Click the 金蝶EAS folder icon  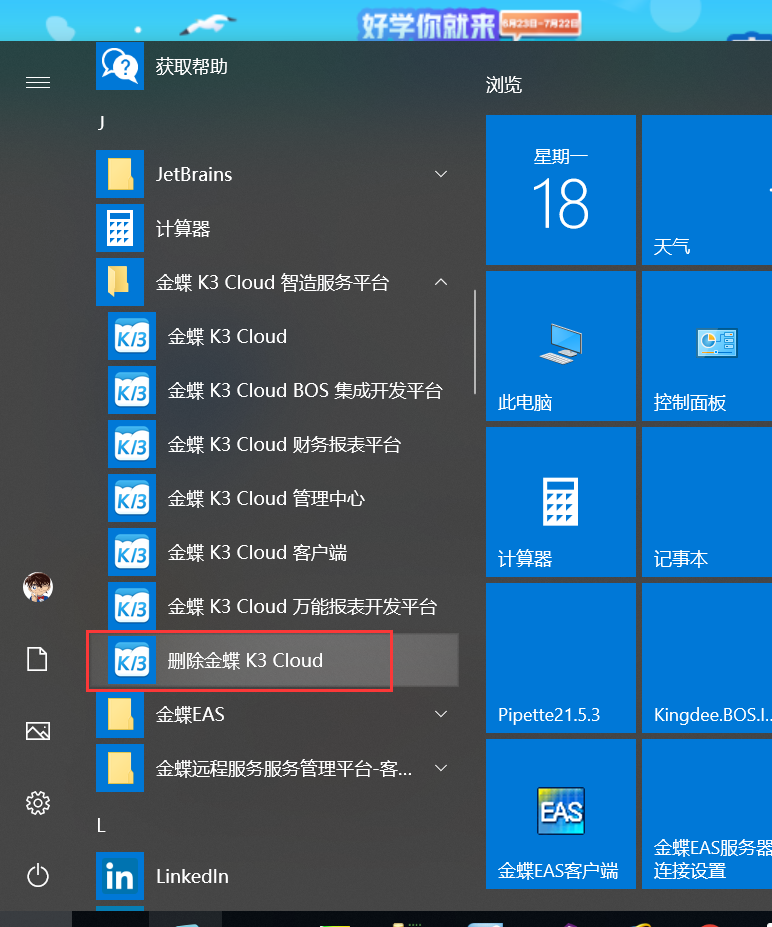[x=120, y=714]
